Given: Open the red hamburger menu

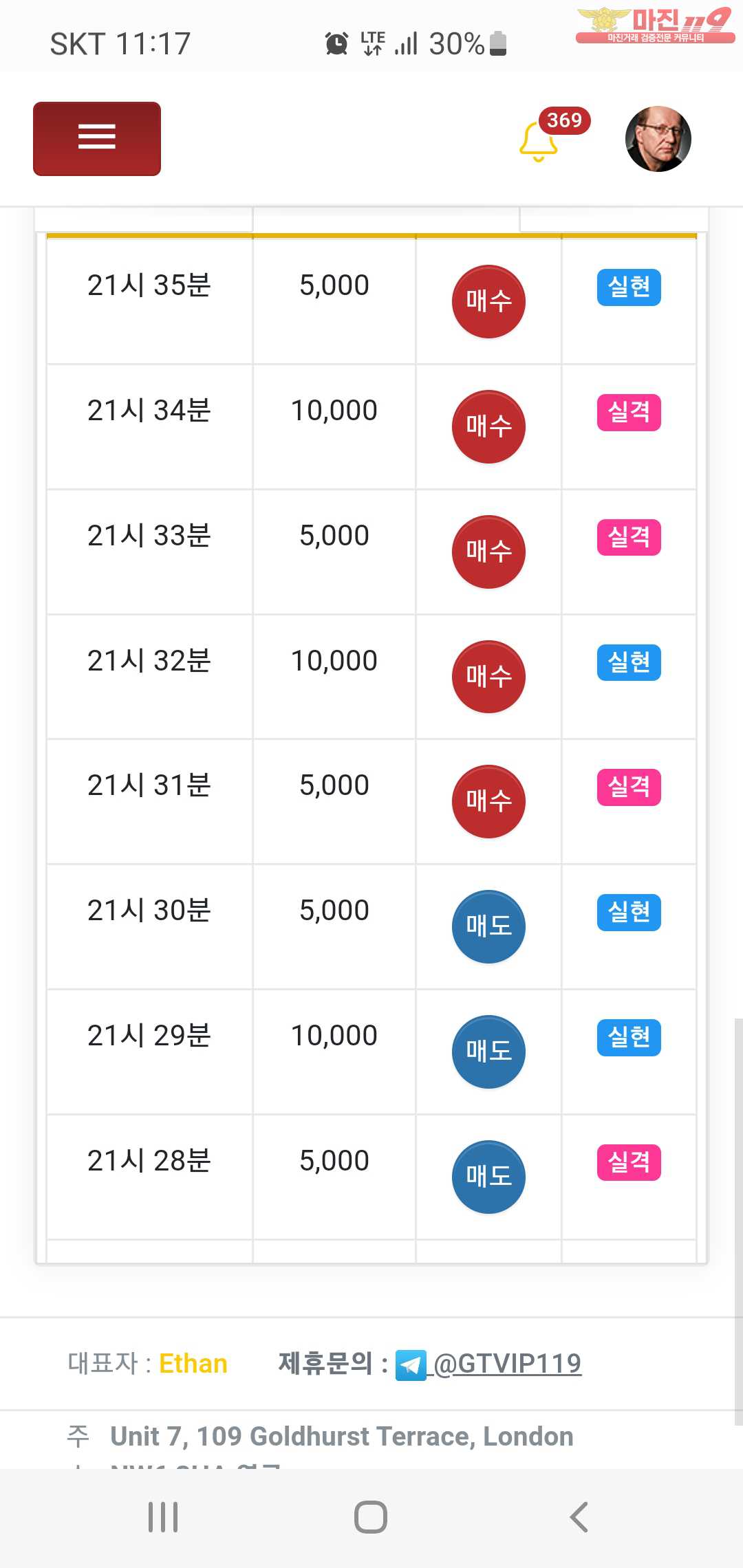Looking at the screenshot, I should click(x=97, y=139).
